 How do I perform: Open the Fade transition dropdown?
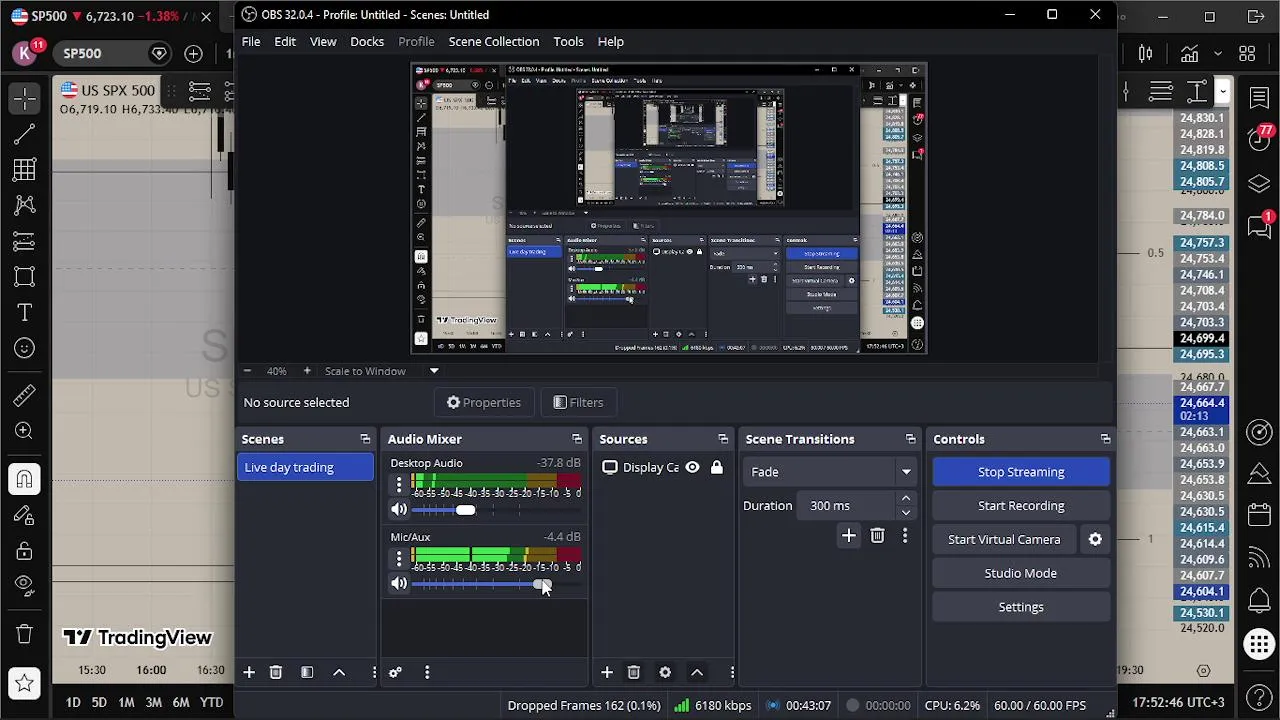tap(830, 472)
